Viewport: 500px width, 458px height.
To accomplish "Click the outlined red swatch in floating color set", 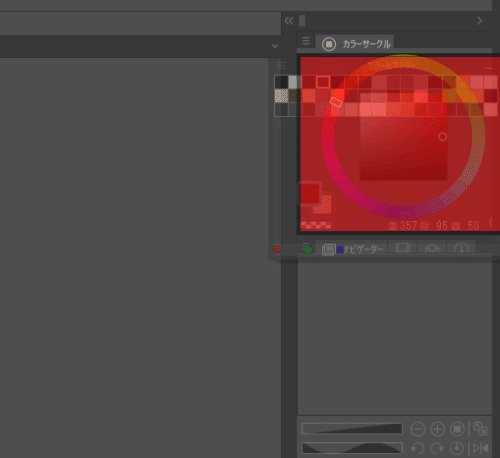I will click(x=323, y=82).
